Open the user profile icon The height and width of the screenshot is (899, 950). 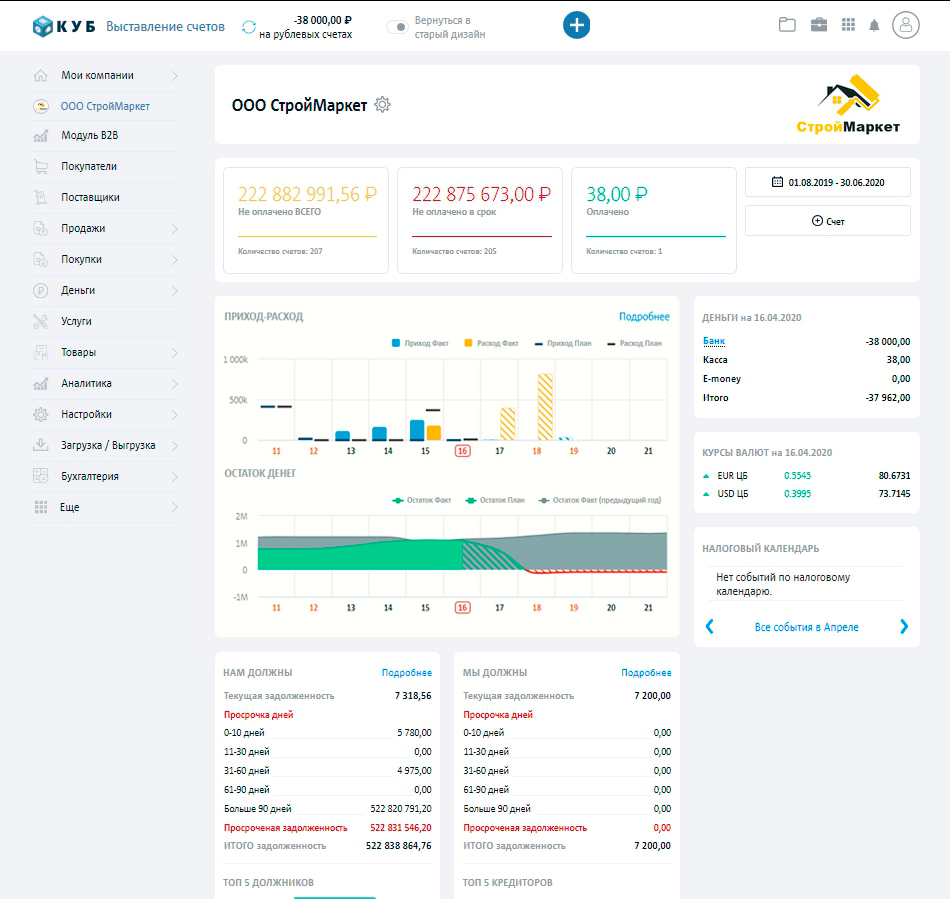click(x=908, y=24)
